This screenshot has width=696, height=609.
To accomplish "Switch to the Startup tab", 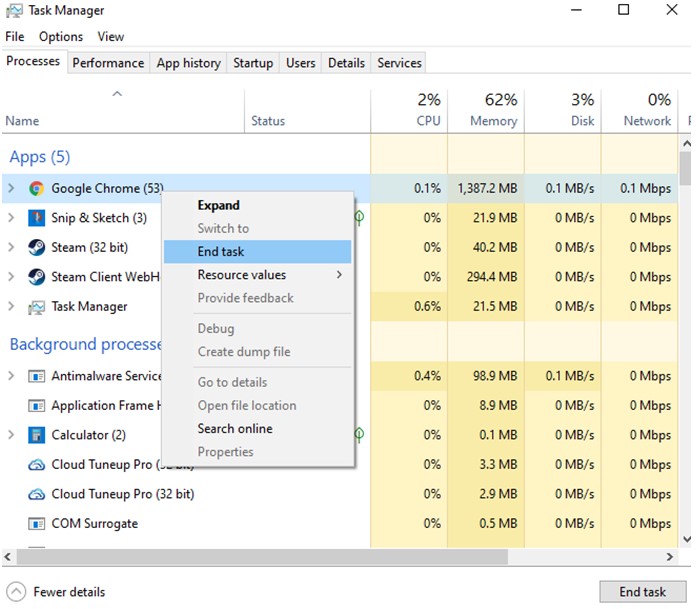I will [253, 63].
